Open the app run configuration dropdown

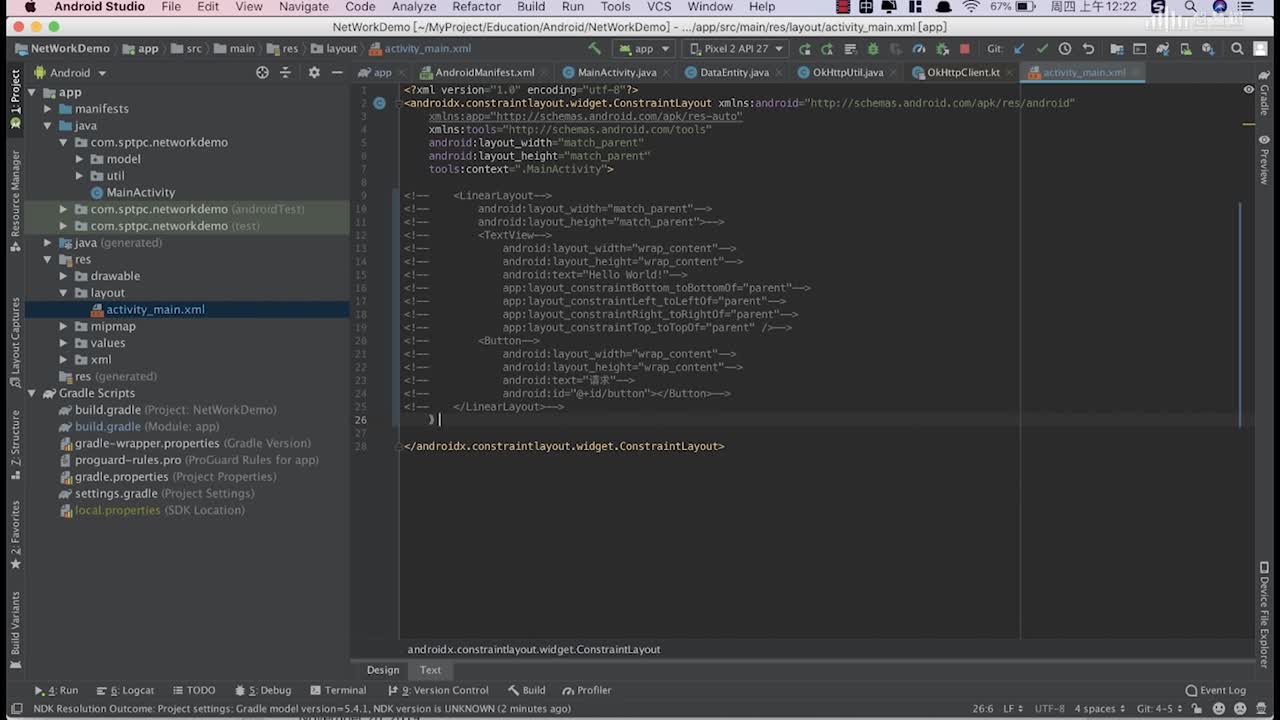(x=644, y=48)
